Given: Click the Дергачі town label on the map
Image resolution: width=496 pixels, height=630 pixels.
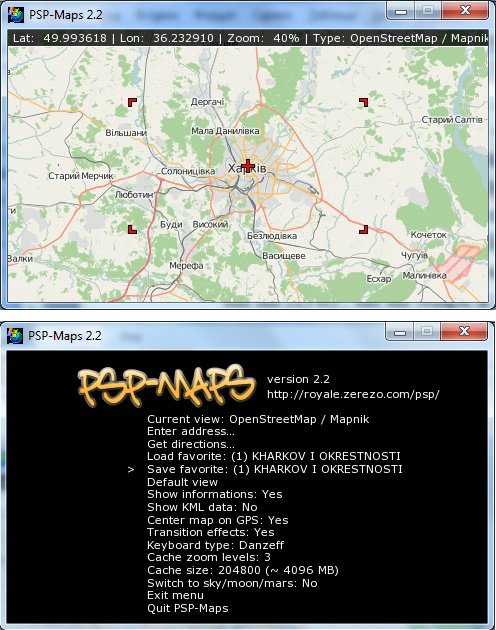Looking at the screenshot, I should tap(207, 102).
